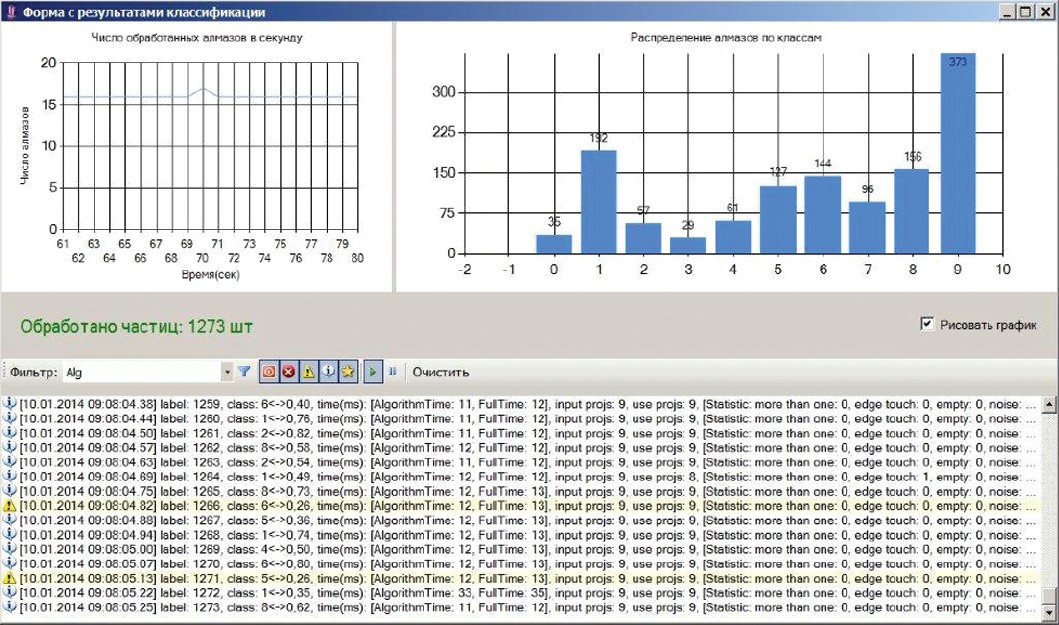Toggle the blue info filter icon
The height and width of the screenshot is (625, 1059).
pyautogui.click(x=328, y=372)
